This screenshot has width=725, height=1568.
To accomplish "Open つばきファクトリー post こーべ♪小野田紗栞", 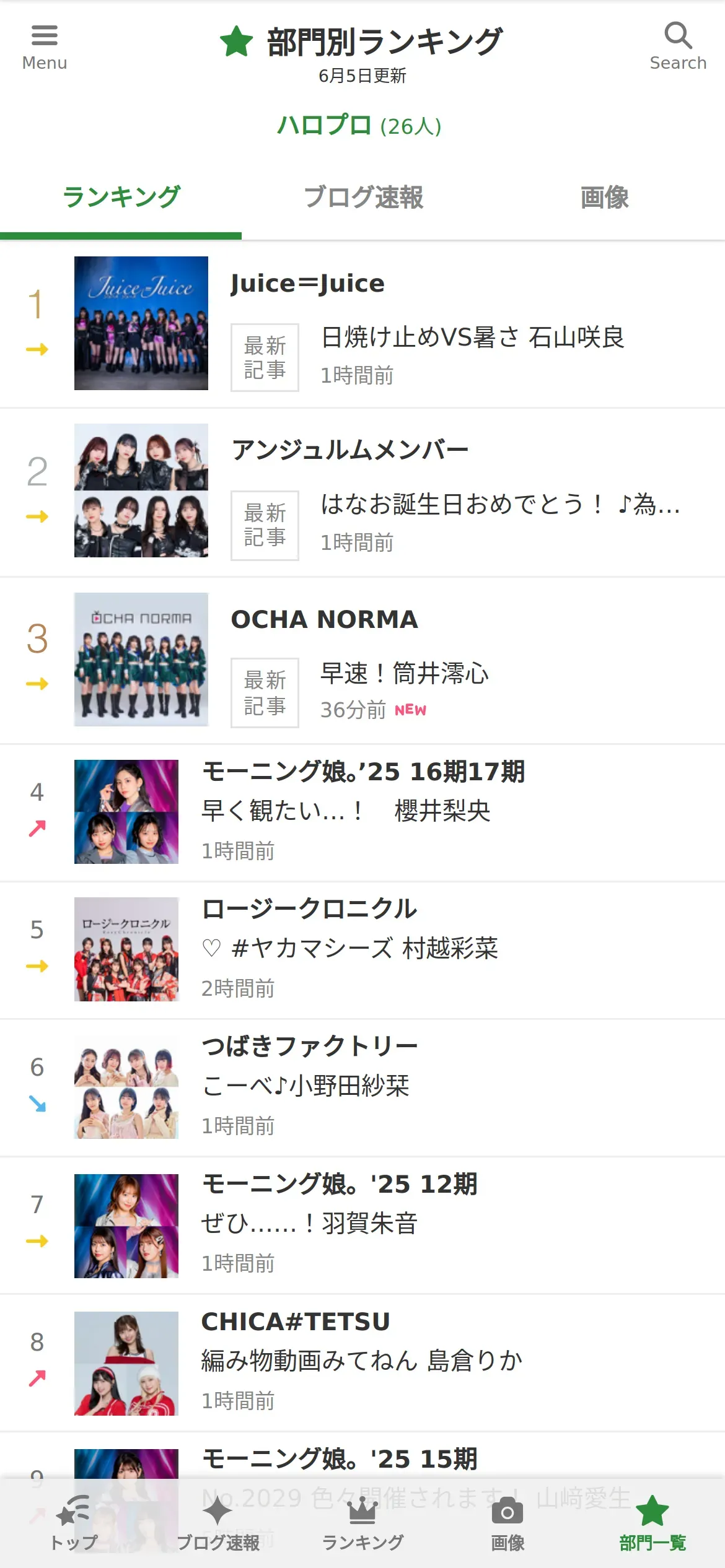I will (x=305, y=1086).
